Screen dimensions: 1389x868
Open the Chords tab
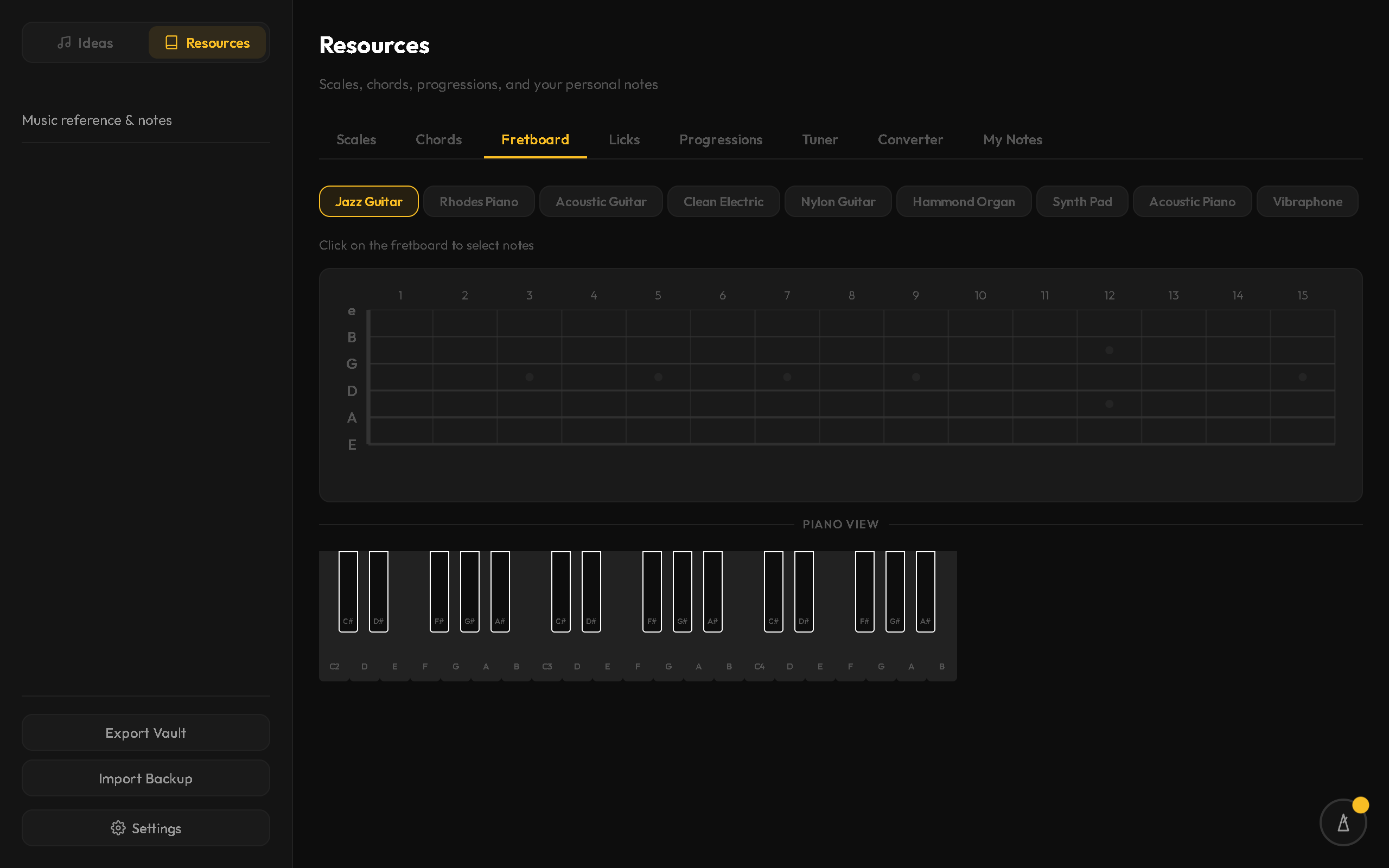click(x=438, y=139)
